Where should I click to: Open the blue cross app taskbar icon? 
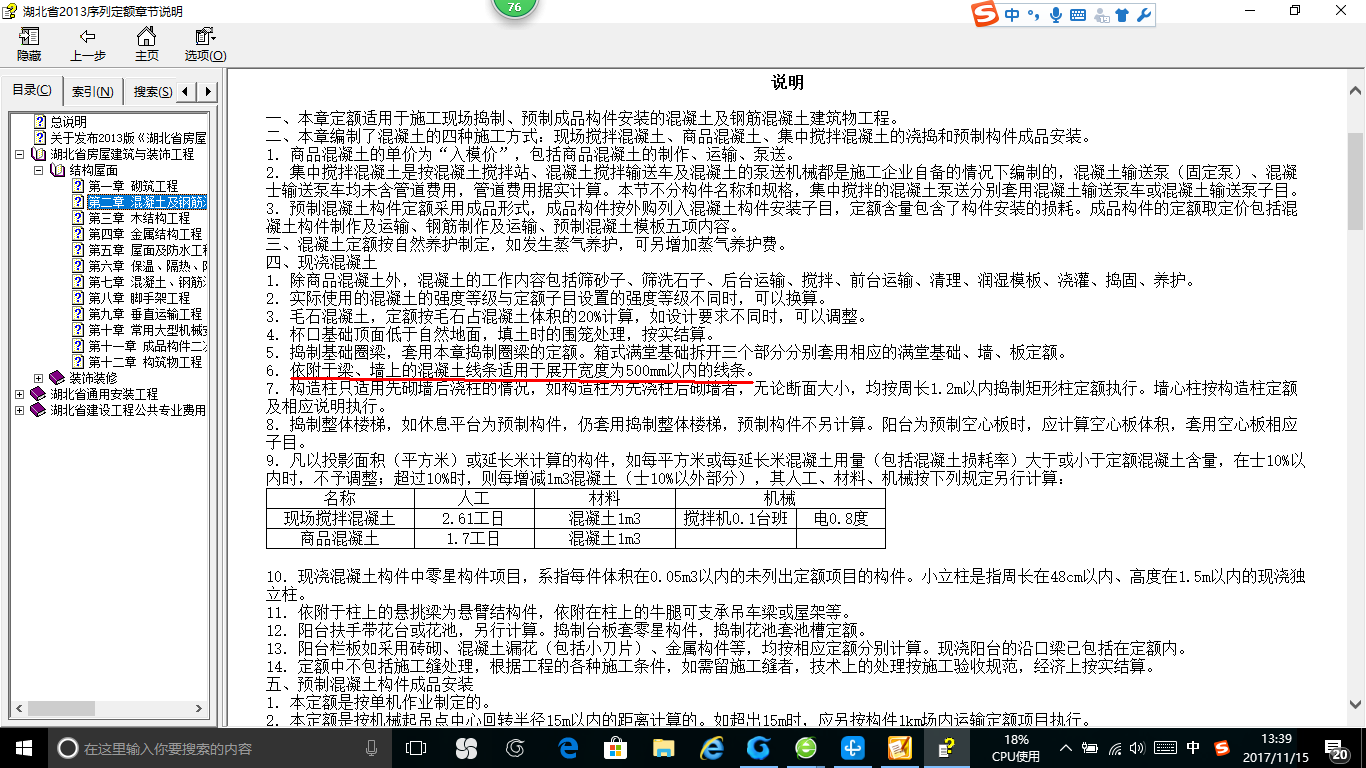[x=853, y=748]
